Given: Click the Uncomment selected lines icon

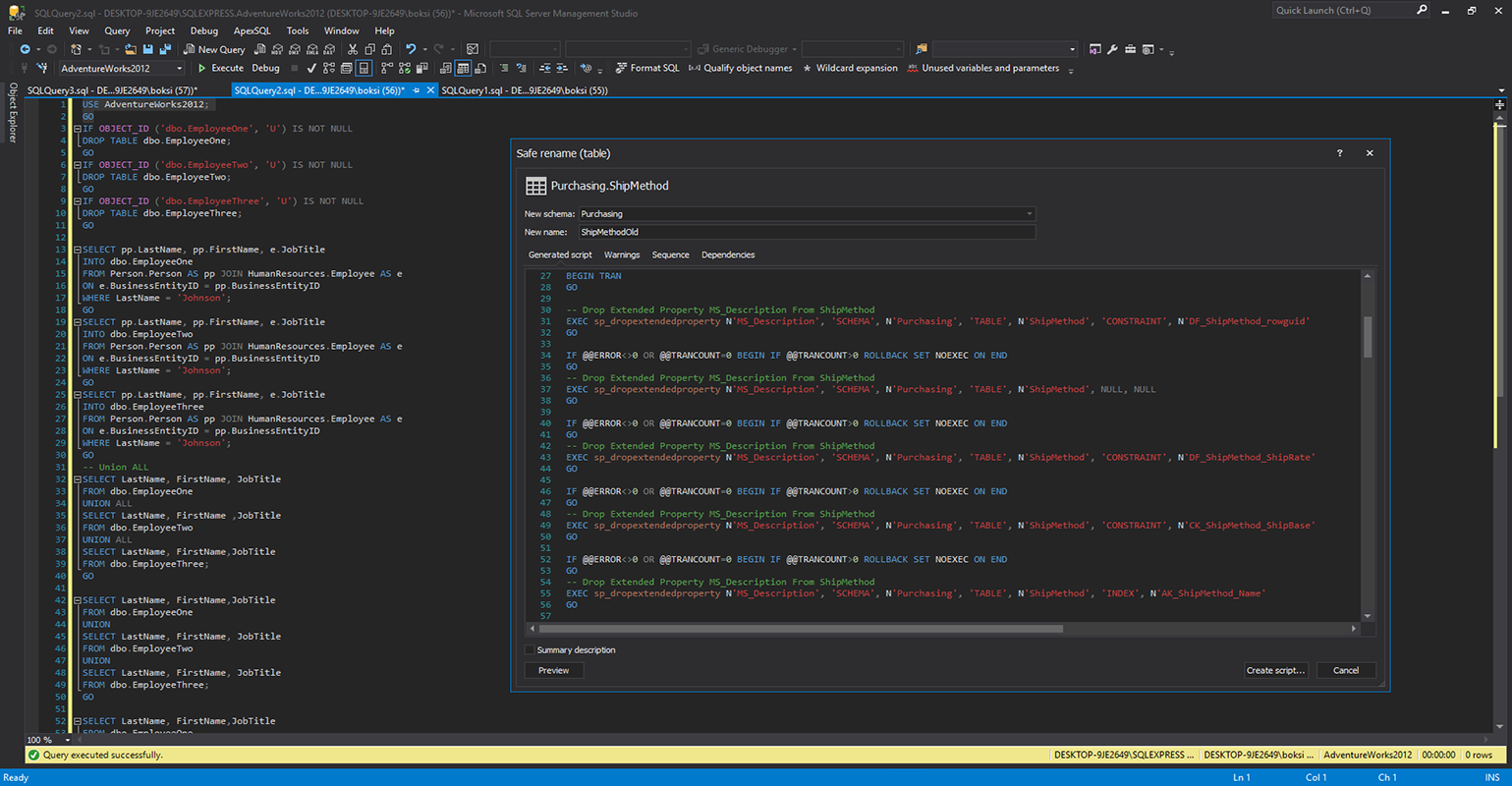Looking at the screenshot, I should (522, 69).
